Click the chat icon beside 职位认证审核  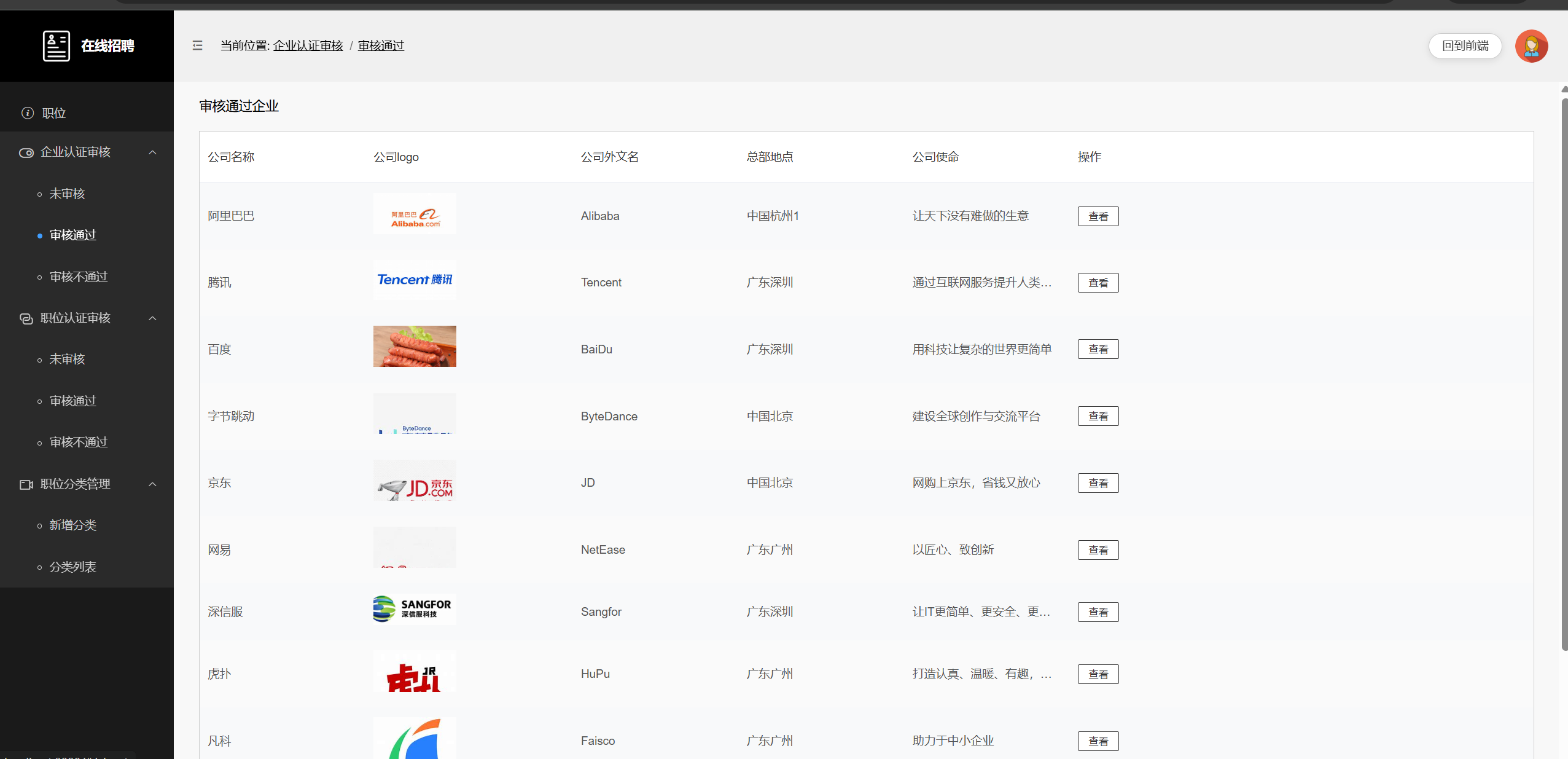(x=26, y=318)
